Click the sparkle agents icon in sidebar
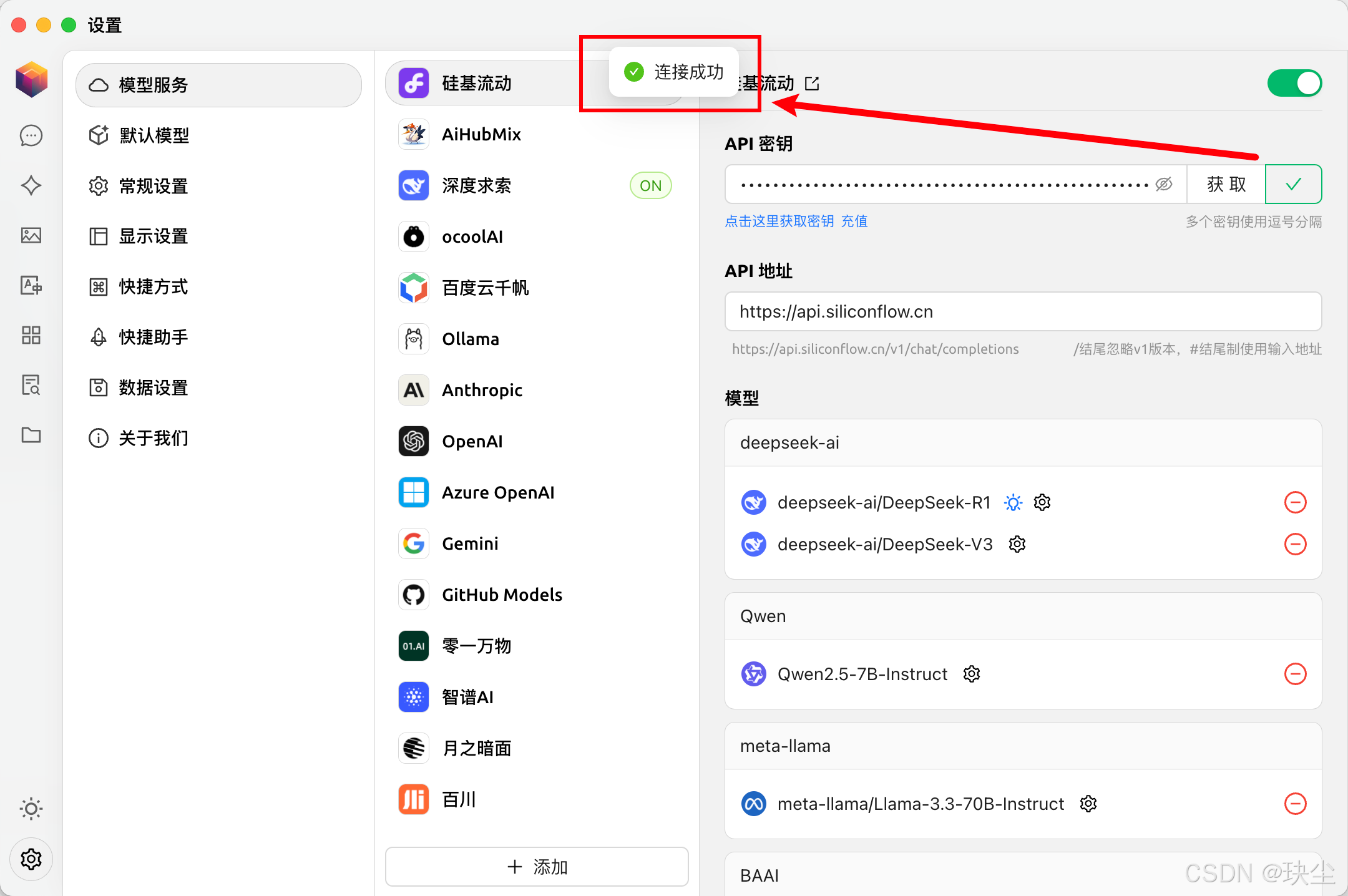This screenshot has height=896, width=1348. (x=31, y=185)
